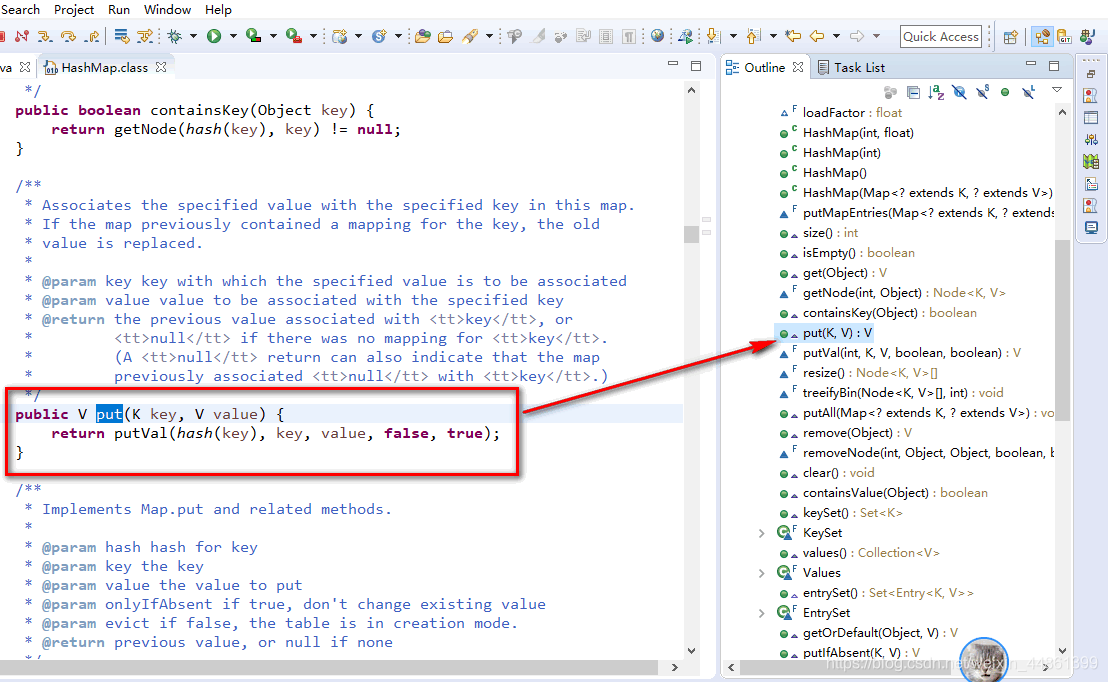Toggle Hide Non-Public Members green dot

(1005, 93)
